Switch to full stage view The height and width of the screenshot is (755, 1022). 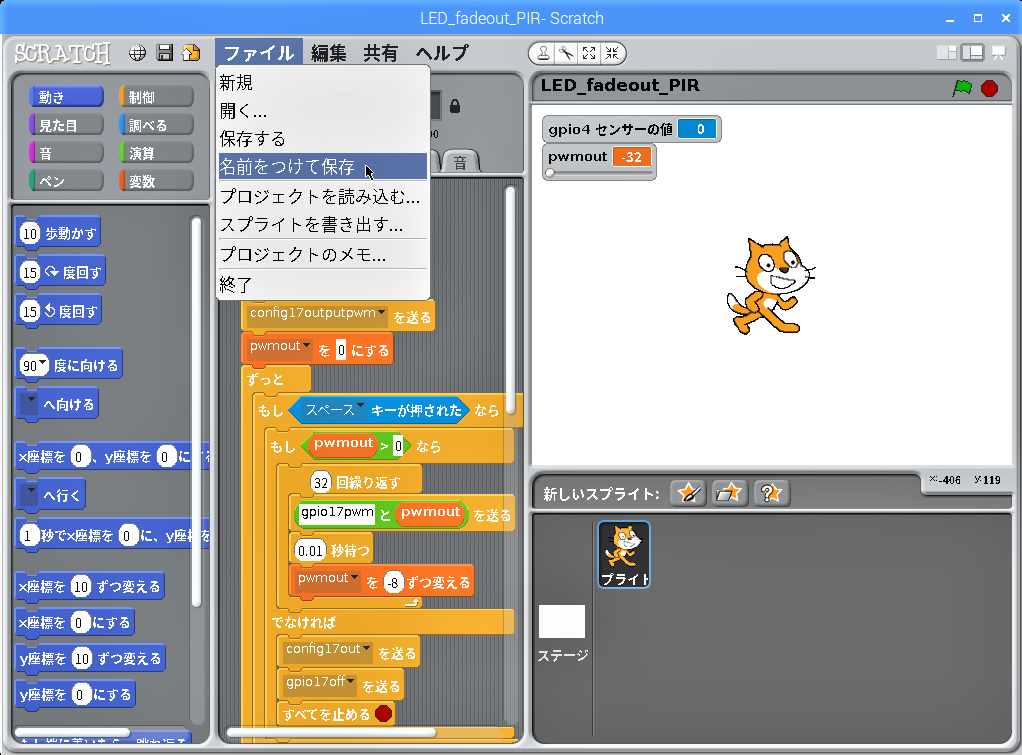pos(972,53)
